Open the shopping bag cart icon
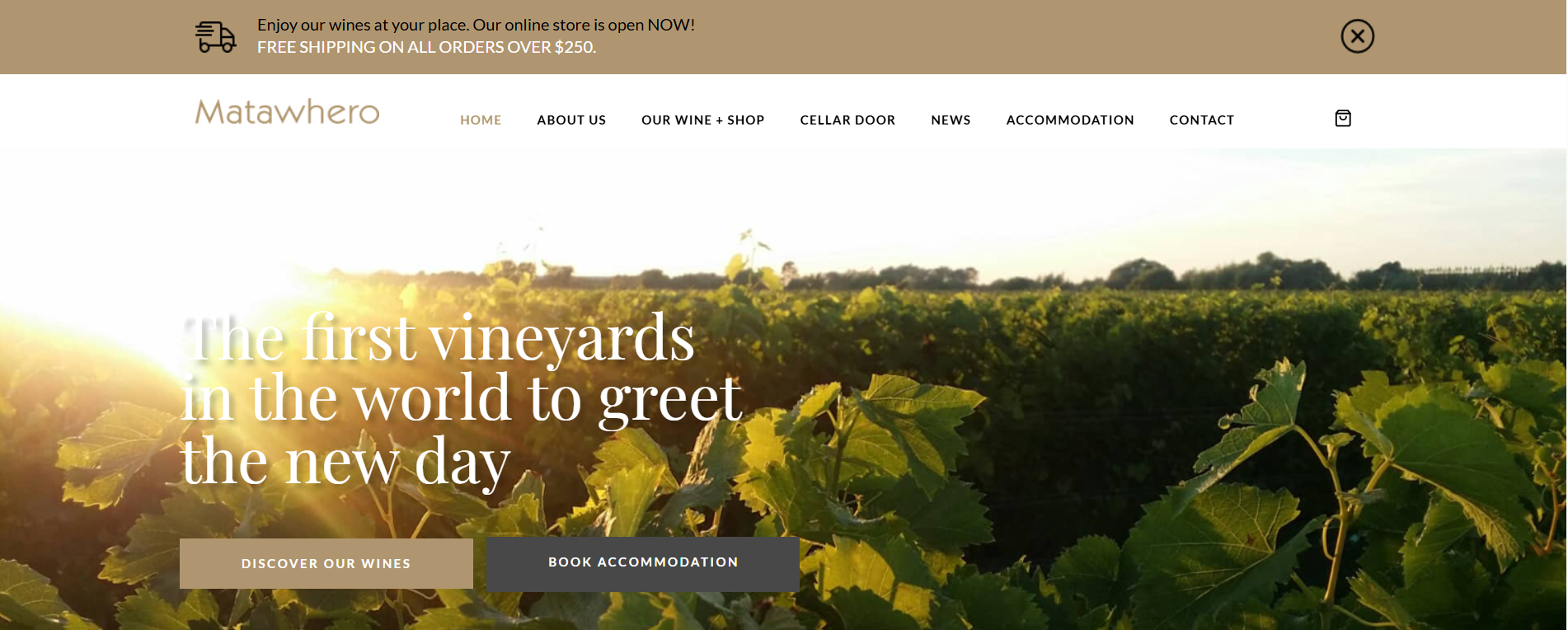 (1343, 119)
